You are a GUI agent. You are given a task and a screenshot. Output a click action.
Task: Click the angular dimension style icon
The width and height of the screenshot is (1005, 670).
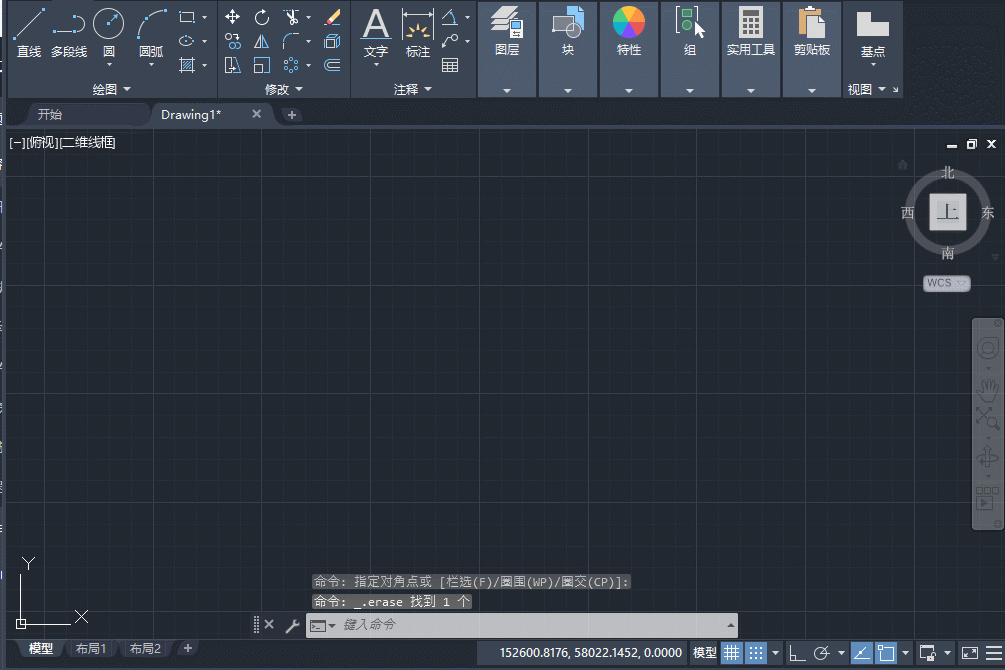(x=450, y=17)
